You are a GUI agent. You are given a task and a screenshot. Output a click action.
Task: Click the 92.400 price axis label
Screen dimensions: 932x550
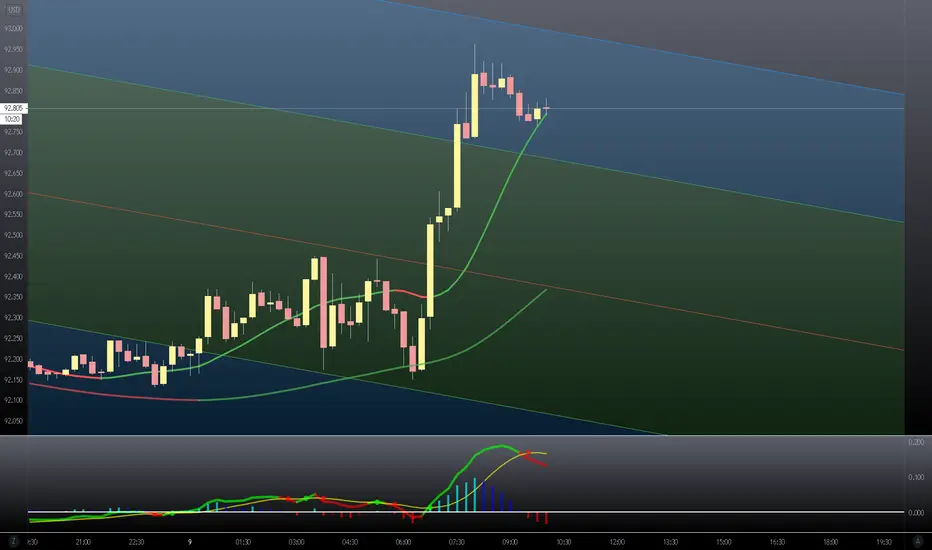tap(13, 277)
